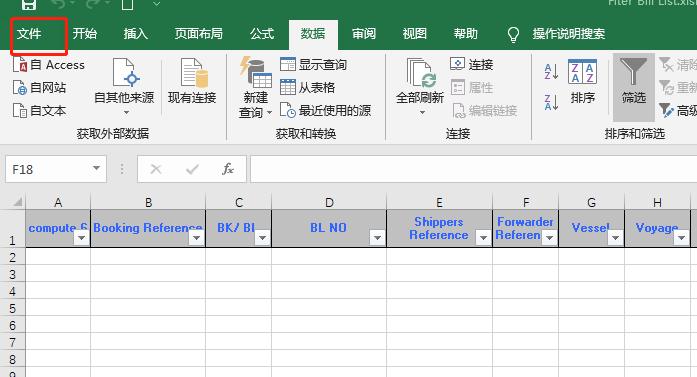Viewport: 697px width, 377px height.
Task: Open the 自其他来源 dropdown
Action: (x=124, y=87)
